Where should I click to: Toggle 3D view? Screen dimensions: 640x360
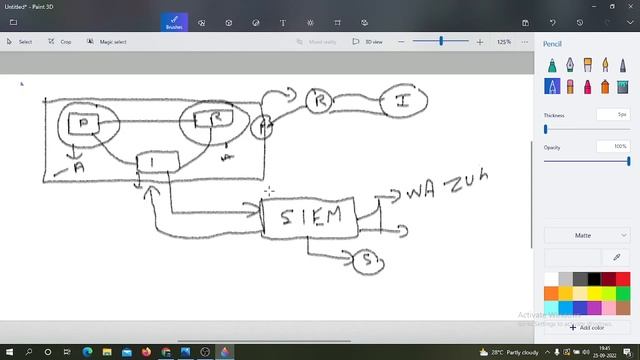367,42
